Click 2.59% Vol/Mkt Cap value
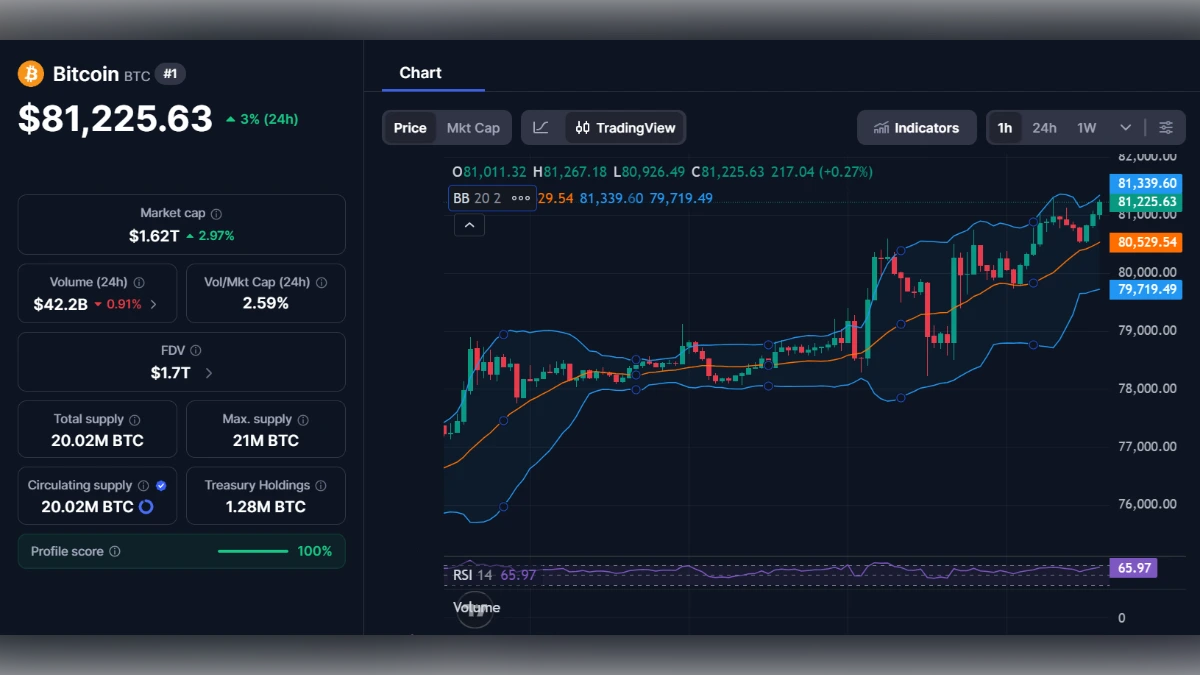The image size is (1200, 675). (x=266, y=303)
